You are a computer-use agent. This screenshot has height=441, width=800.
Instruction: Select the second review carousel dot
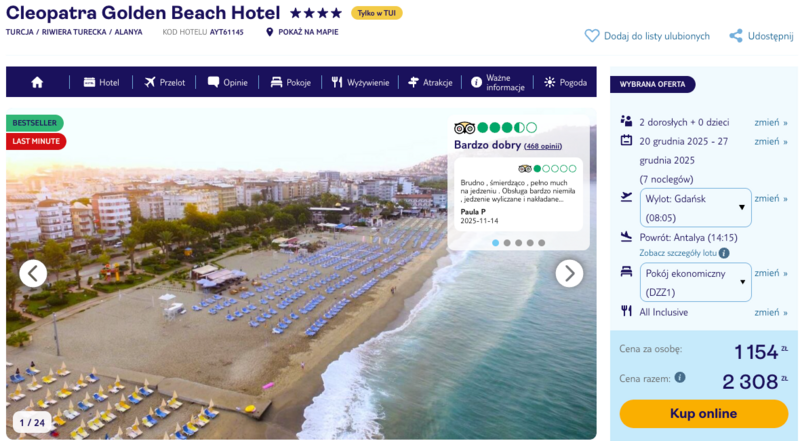(507, 242)
